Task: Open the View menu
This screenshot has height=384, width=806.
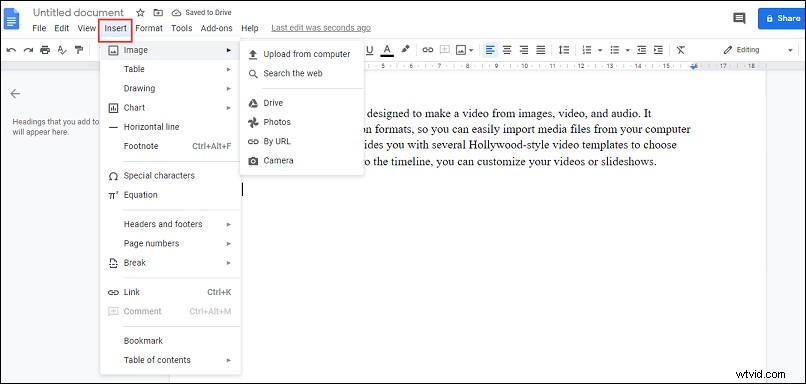Action: 86,28
